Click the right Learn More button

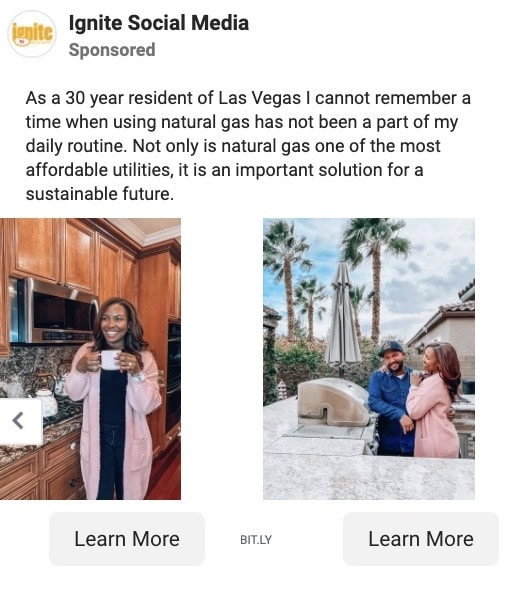pos(421,539)
